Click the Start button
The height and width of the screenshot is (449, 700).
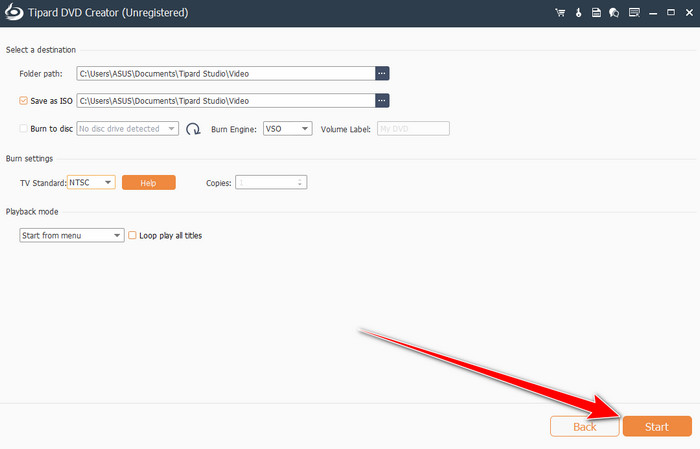coord(657,427)
